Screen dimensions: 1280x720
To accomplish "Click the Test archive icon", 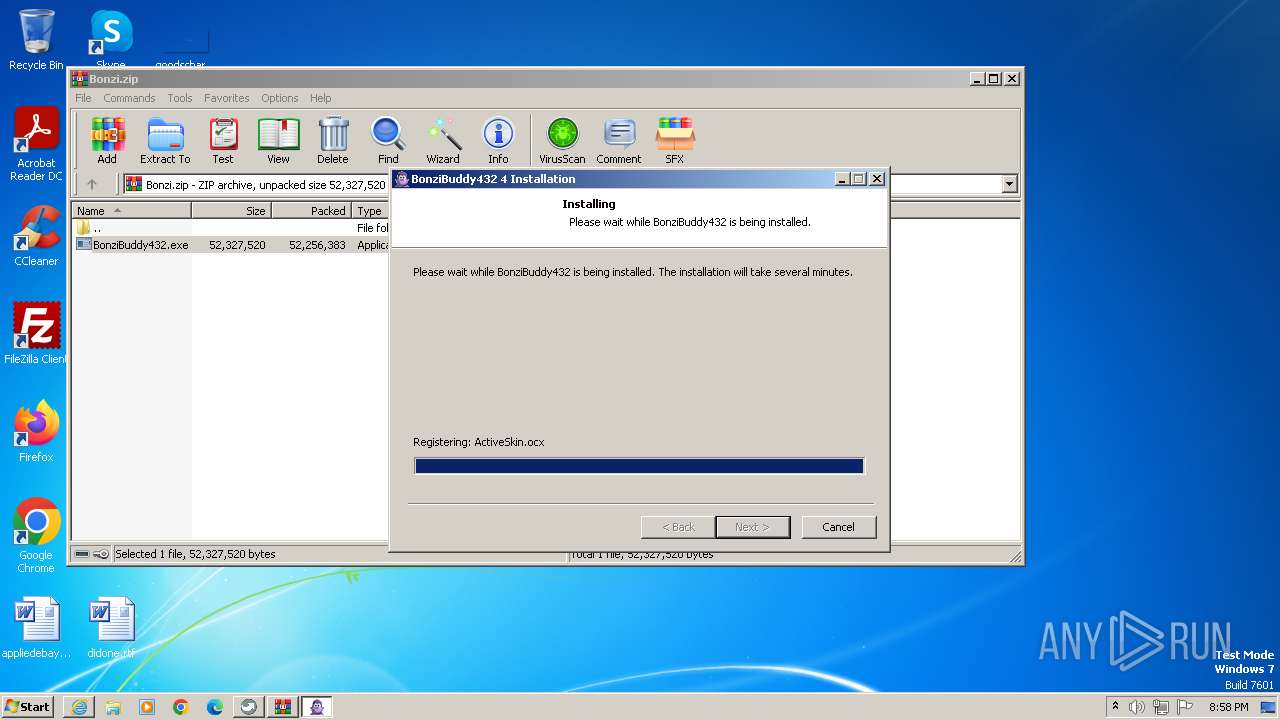I will (223, 140).
